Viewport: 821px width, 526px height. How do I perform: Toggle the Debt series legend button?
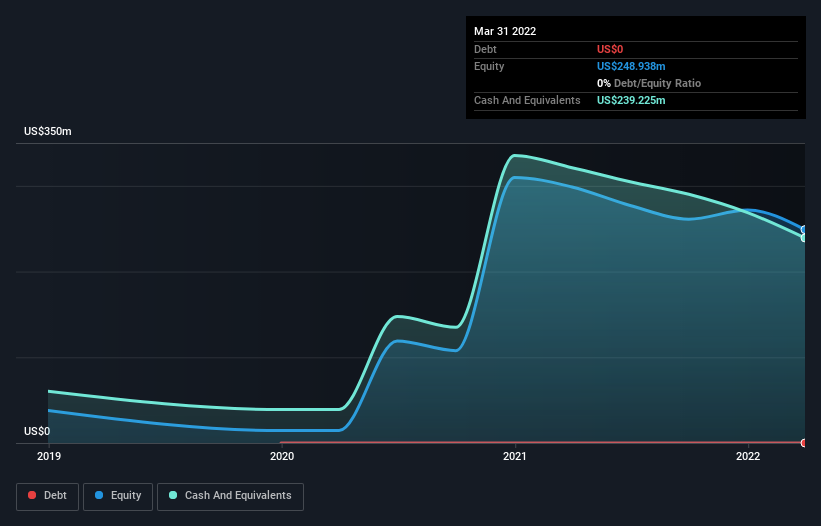click(47, 496)
